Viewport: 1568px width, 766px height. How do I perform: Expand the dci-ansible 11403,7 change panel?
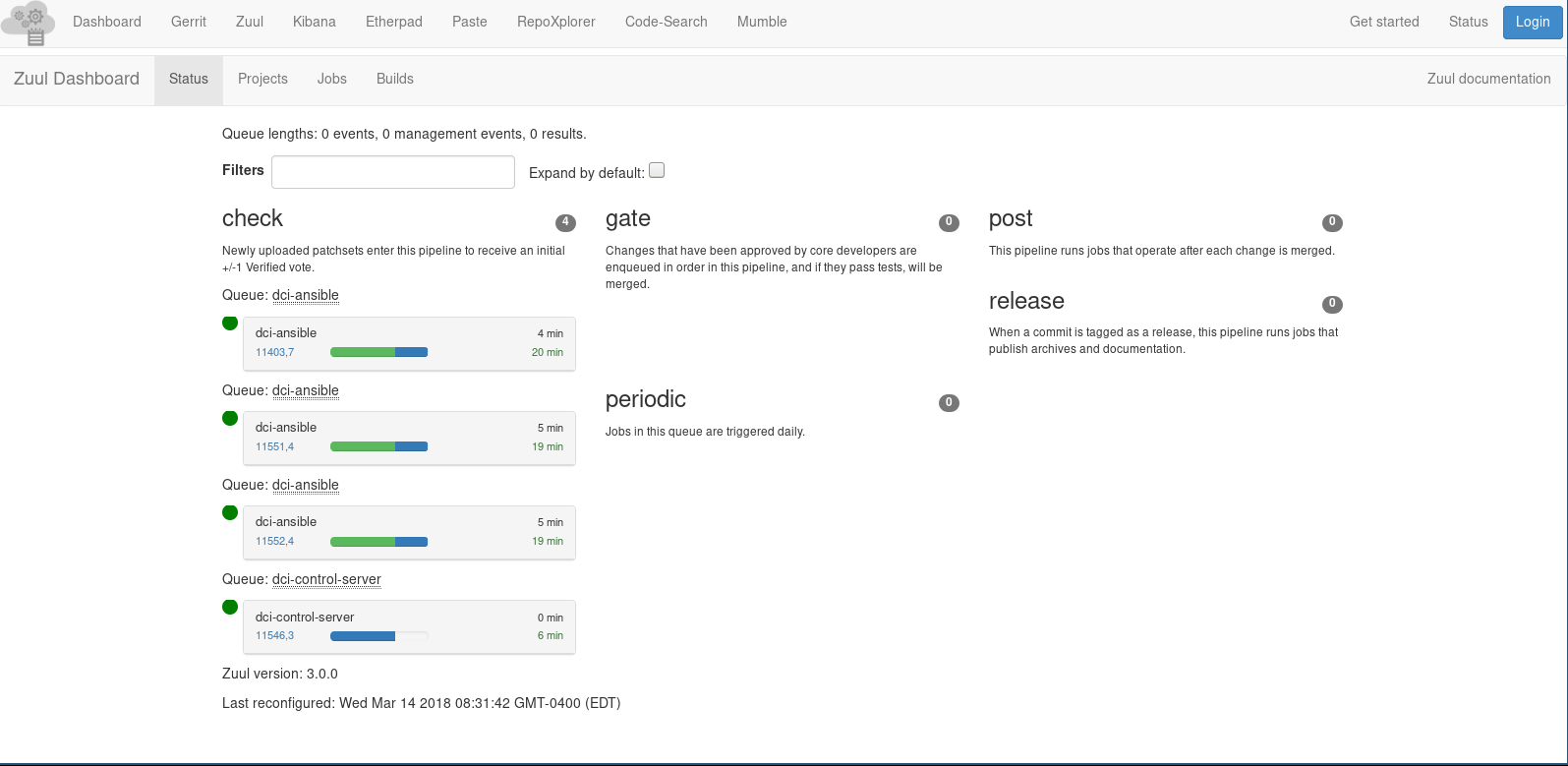(x=409, y=333)
